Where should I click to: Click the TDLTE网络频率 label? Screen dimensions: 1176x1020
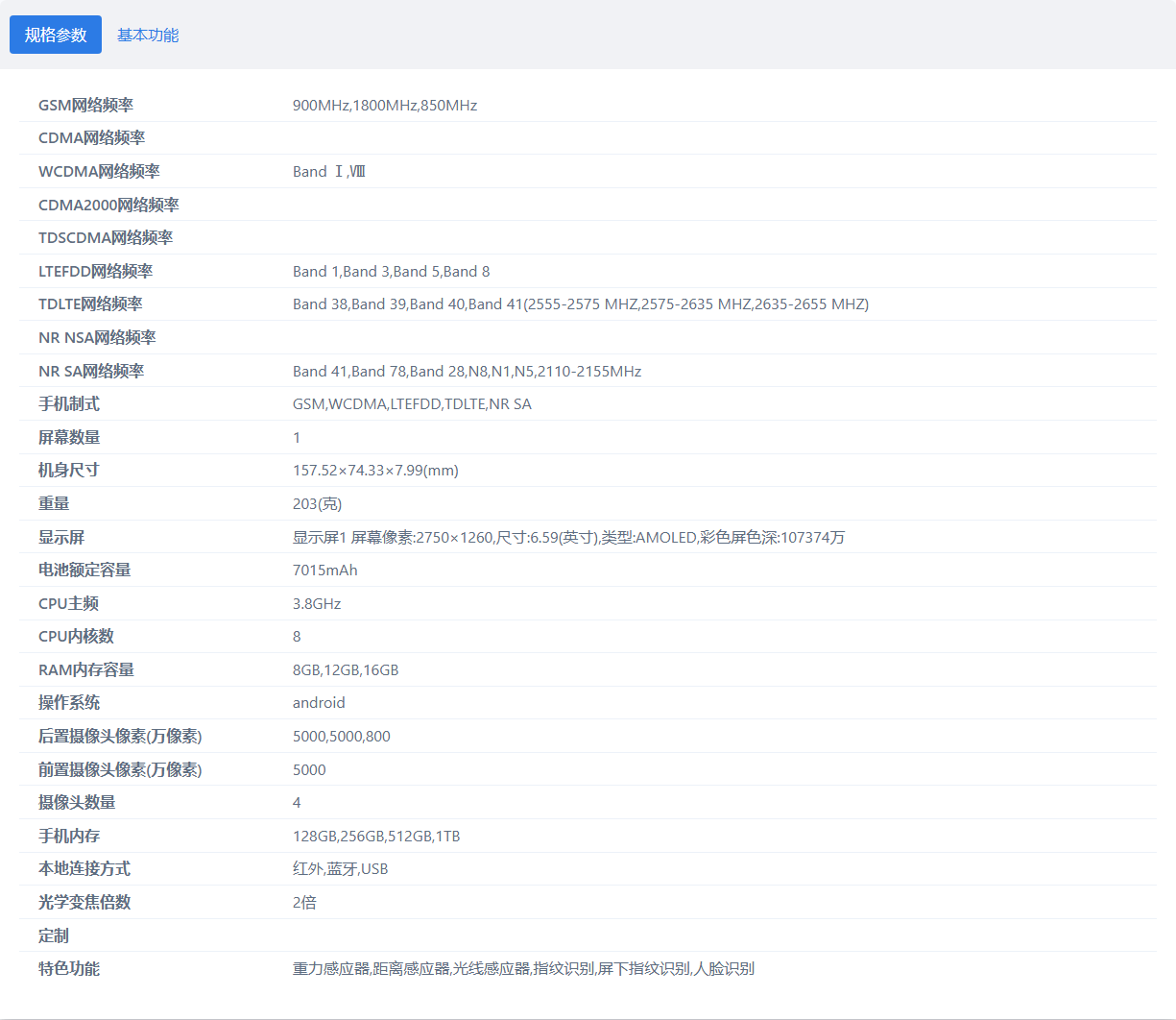point(90,304)
